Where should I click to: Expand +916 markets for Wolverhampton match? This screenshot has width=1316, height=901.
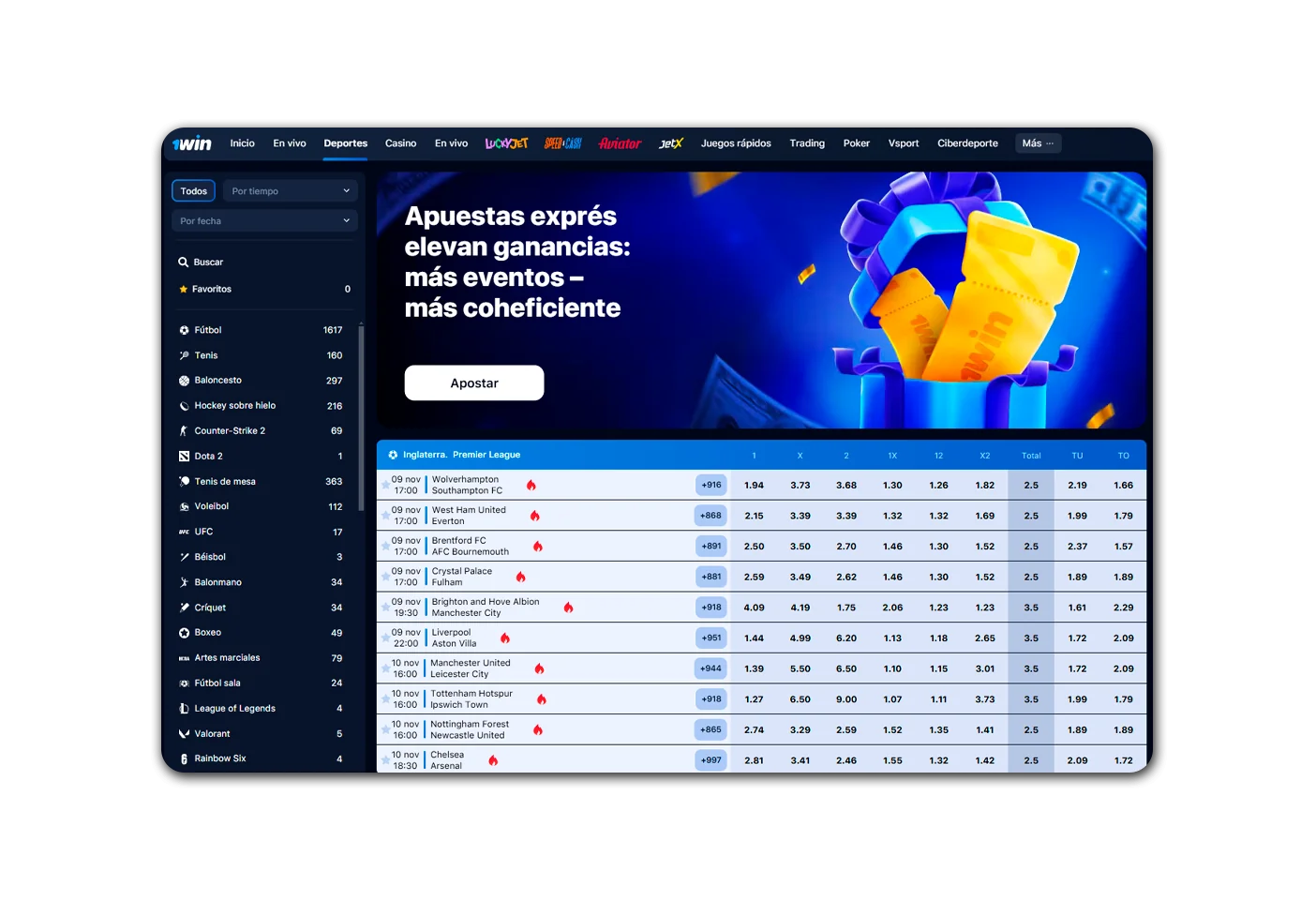pos(711,485)
